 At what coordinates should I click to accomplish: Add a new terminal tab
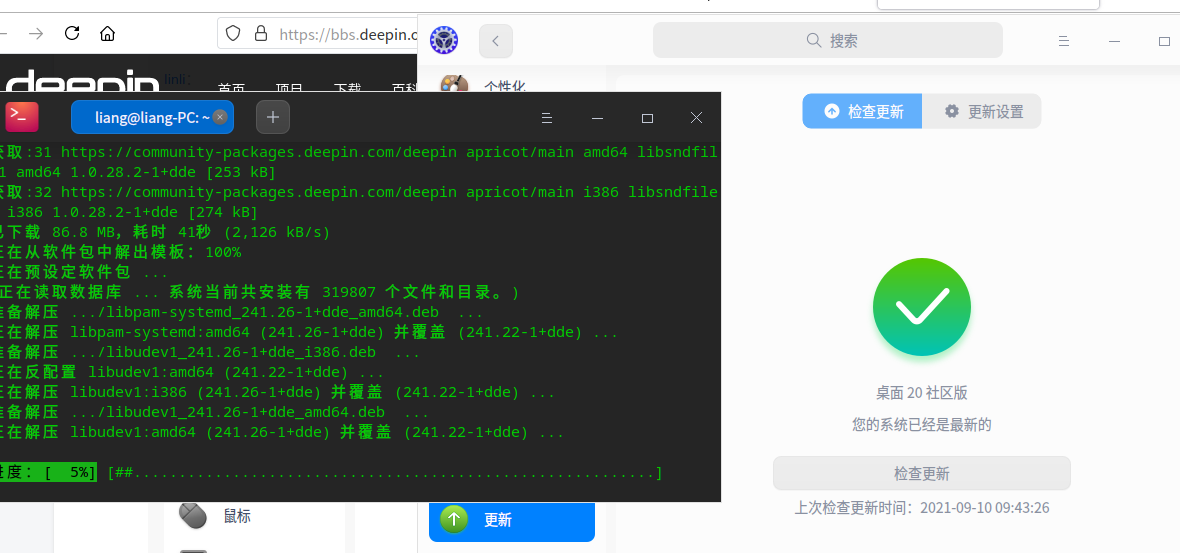[273, 117]
